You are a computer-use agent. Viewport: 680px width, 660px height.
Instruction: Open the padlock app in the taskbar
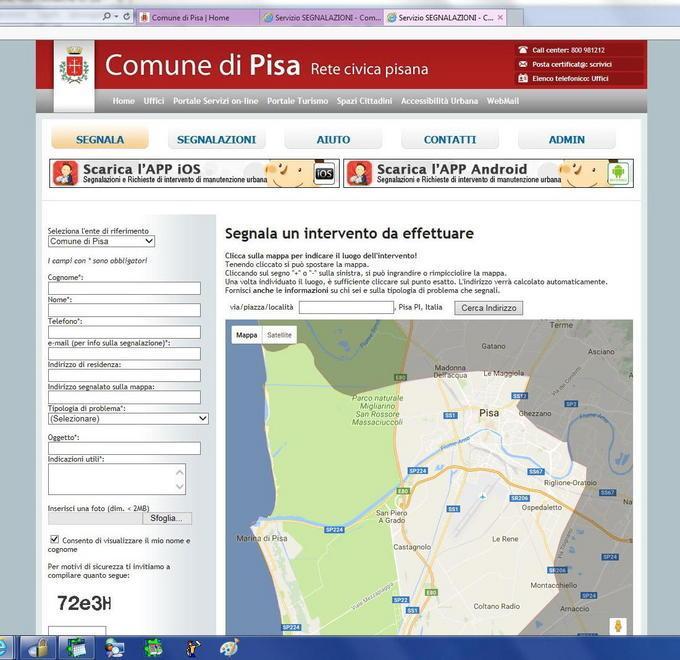click(40, 648)
